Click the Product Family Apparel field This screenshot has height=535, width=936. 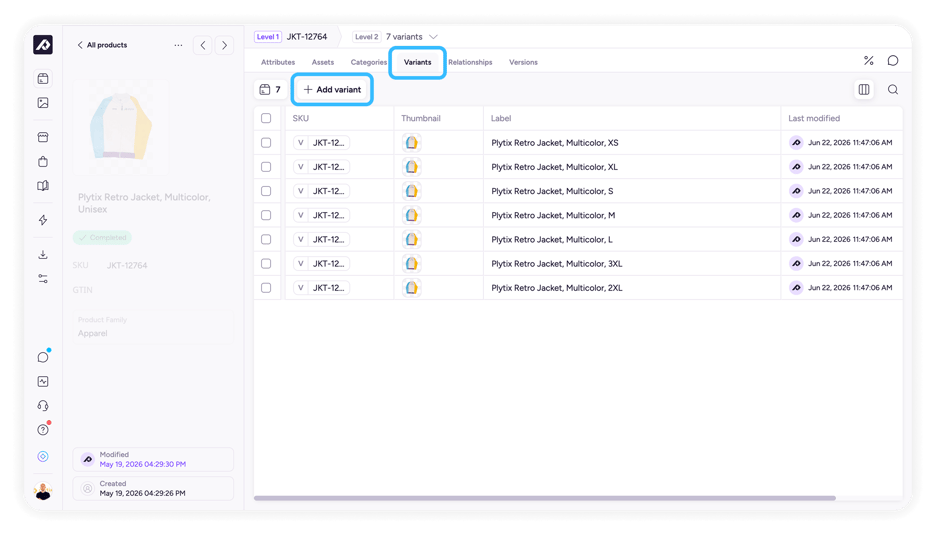[153, 327]
